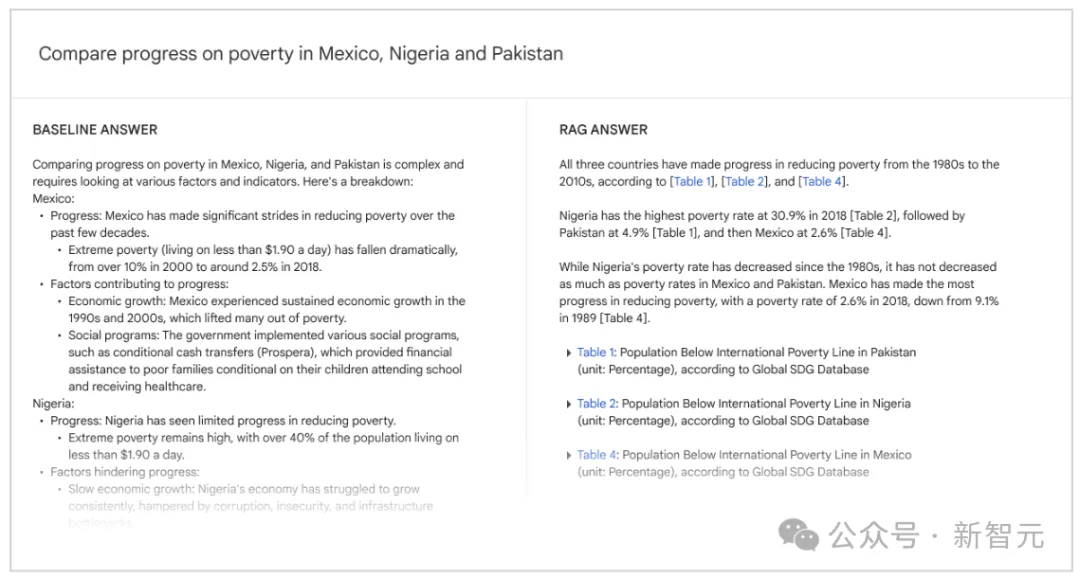Expand the Table 2 Nigeria disclosure triangle
1080x579 pixels.
click(568, 404)
